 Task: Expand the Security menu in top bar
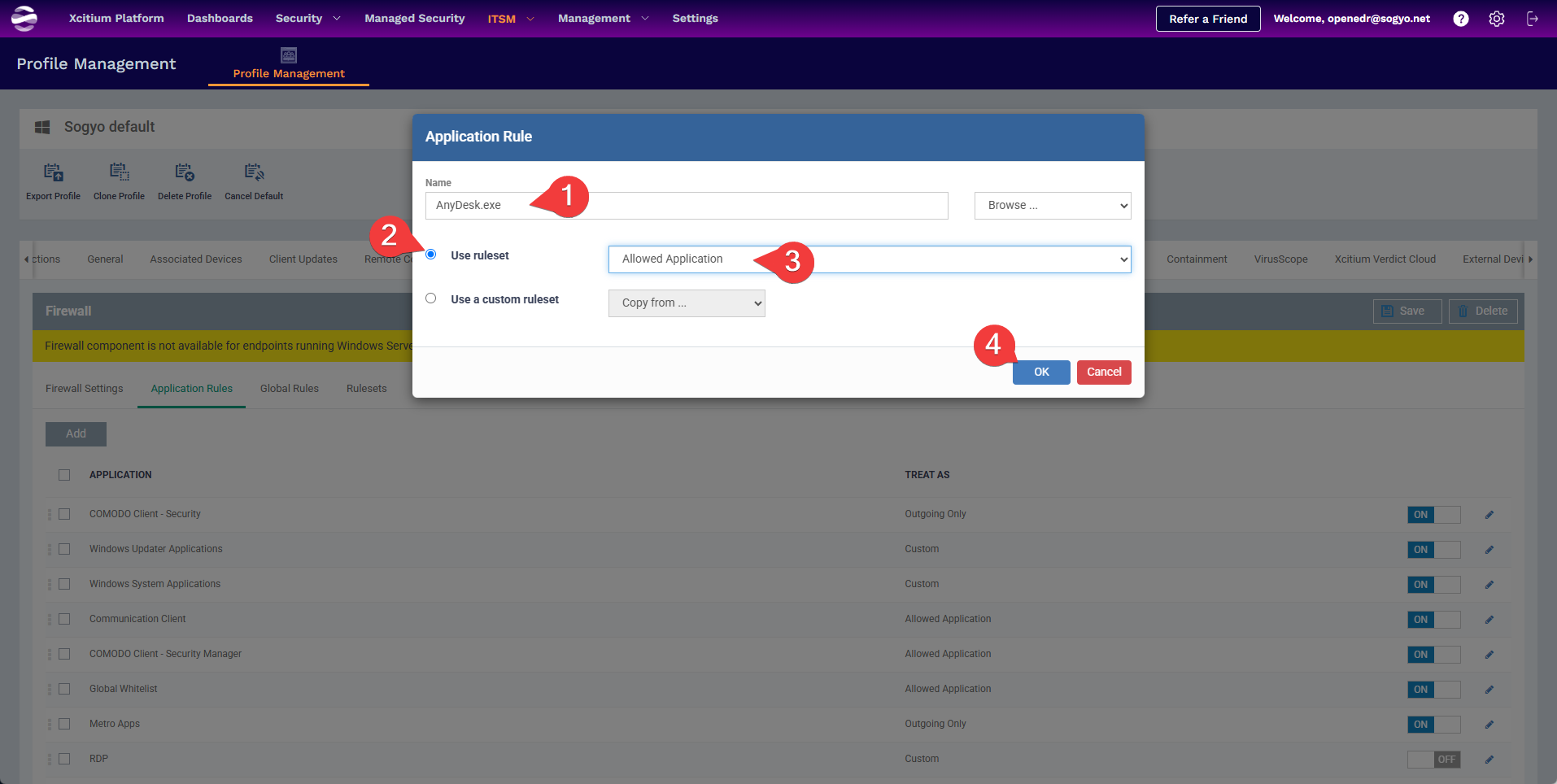pyautogui.click(x=307, y=19)
